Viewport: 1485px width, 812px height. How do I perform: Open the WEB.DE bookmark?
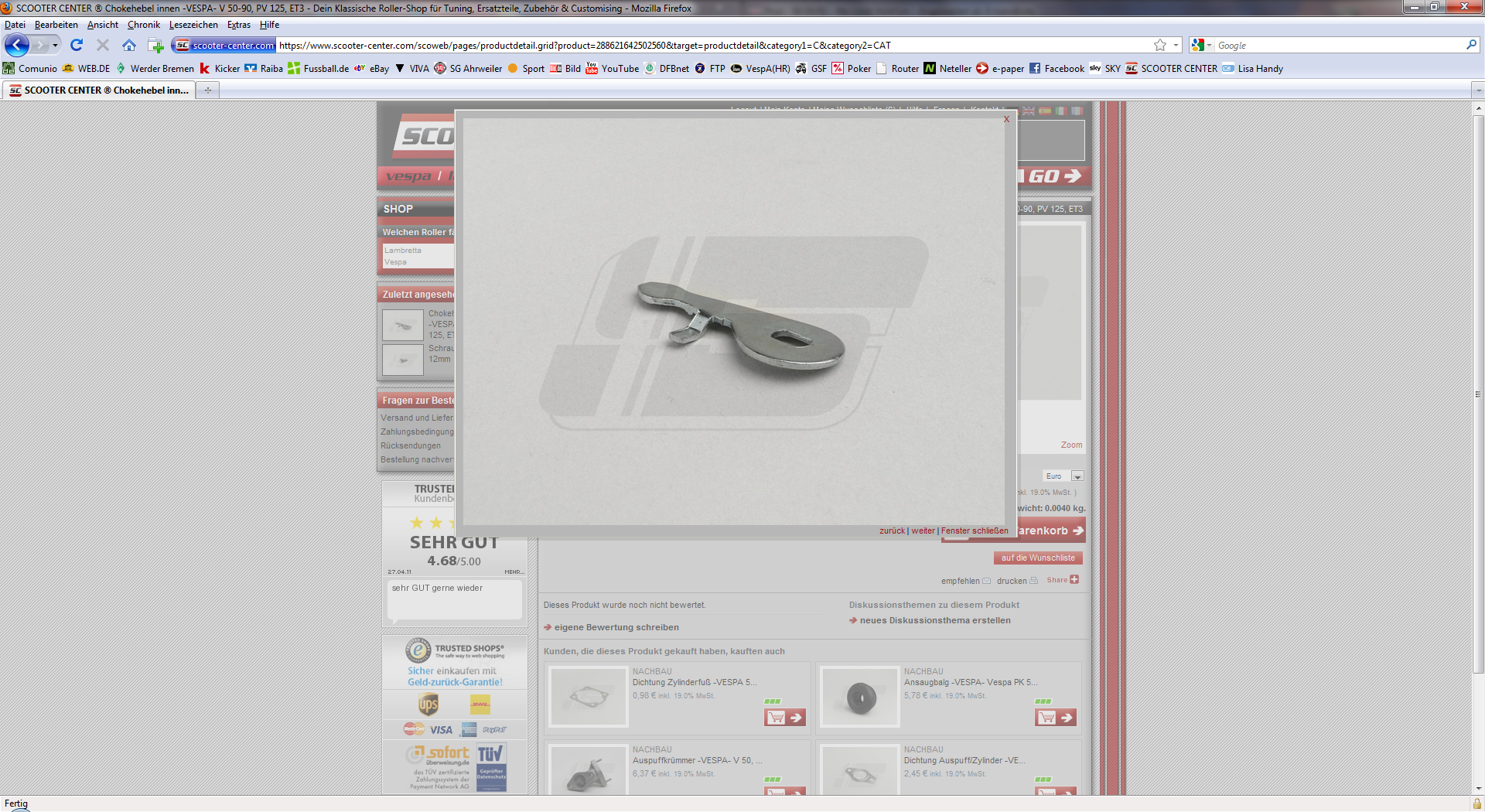coord(86,68)
